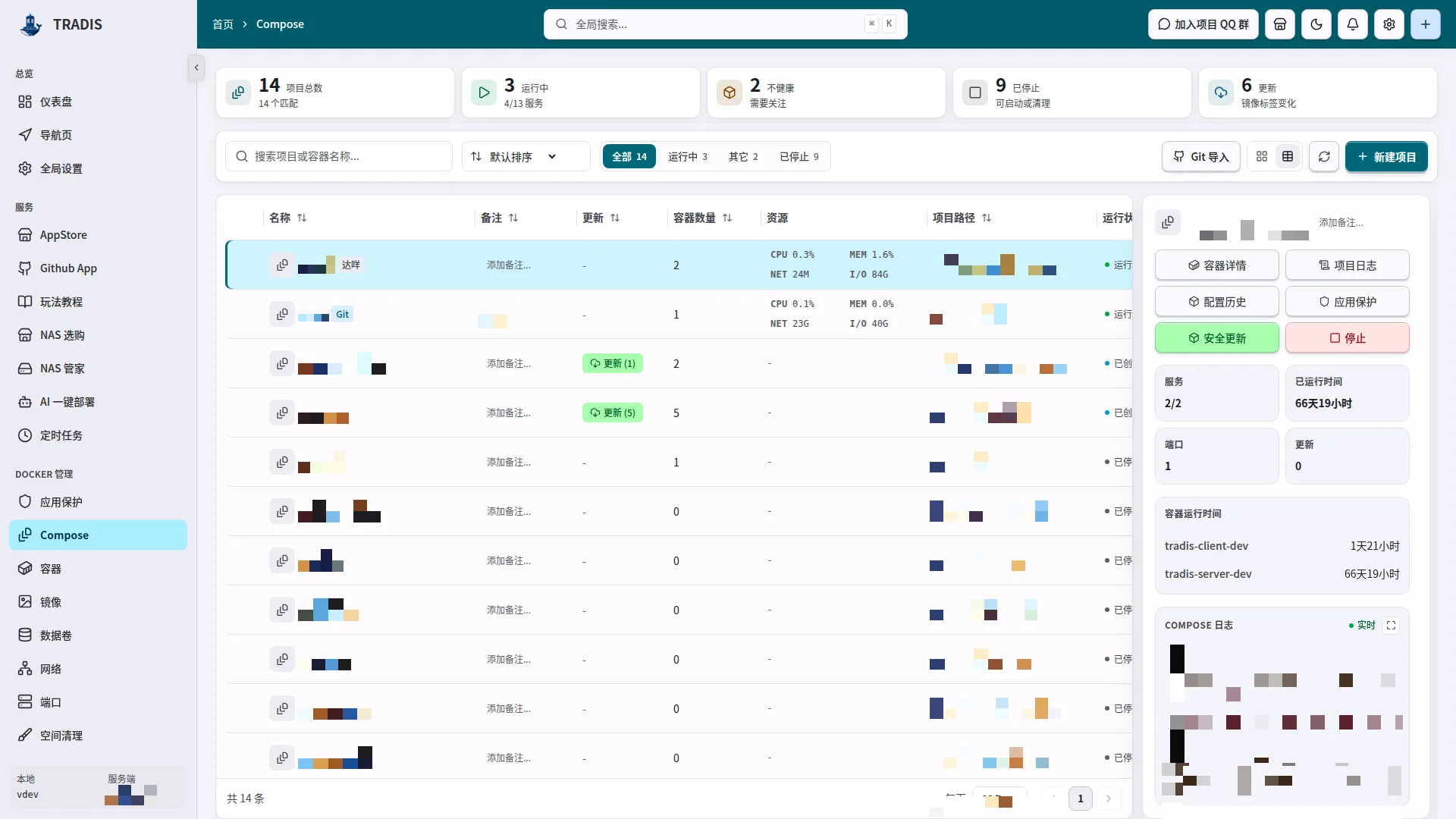Open Github App in the sidebar
1456x819 pixels.
[x=99, y=268]
